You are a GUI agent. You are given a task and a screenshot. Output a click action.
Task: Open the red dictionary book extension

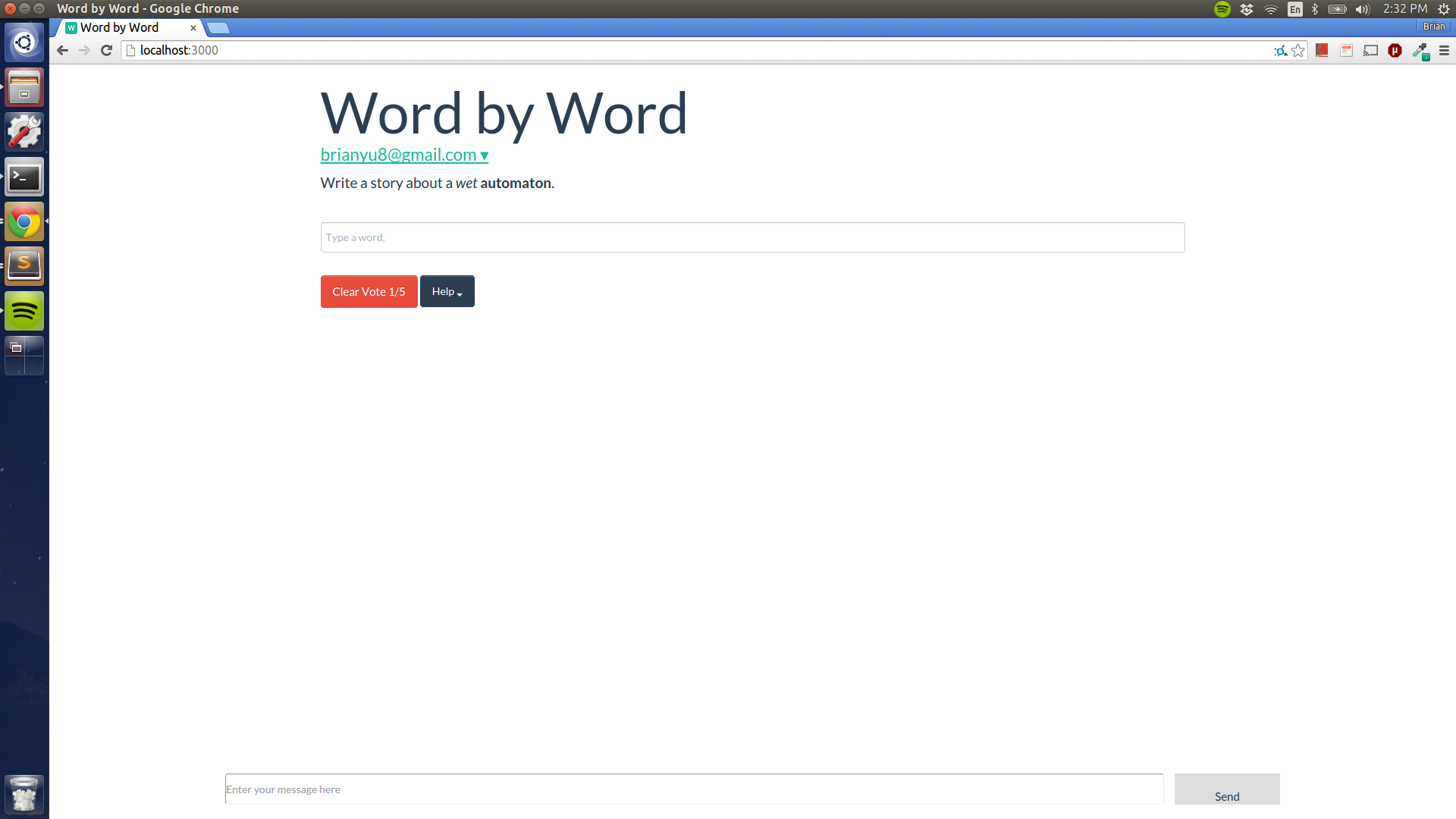(1322, 51)
